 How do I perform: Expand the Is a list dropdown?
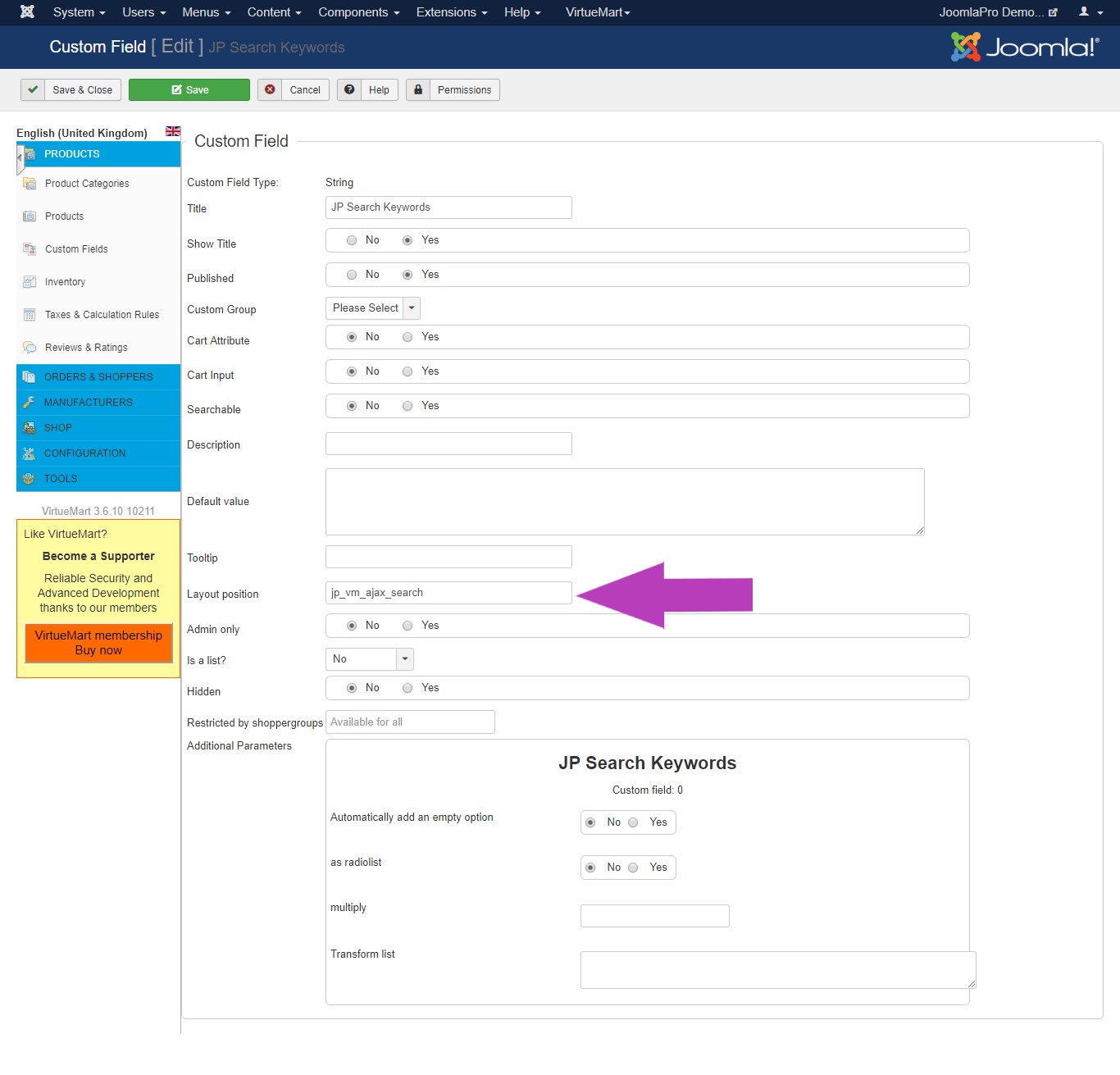point(370,659)
